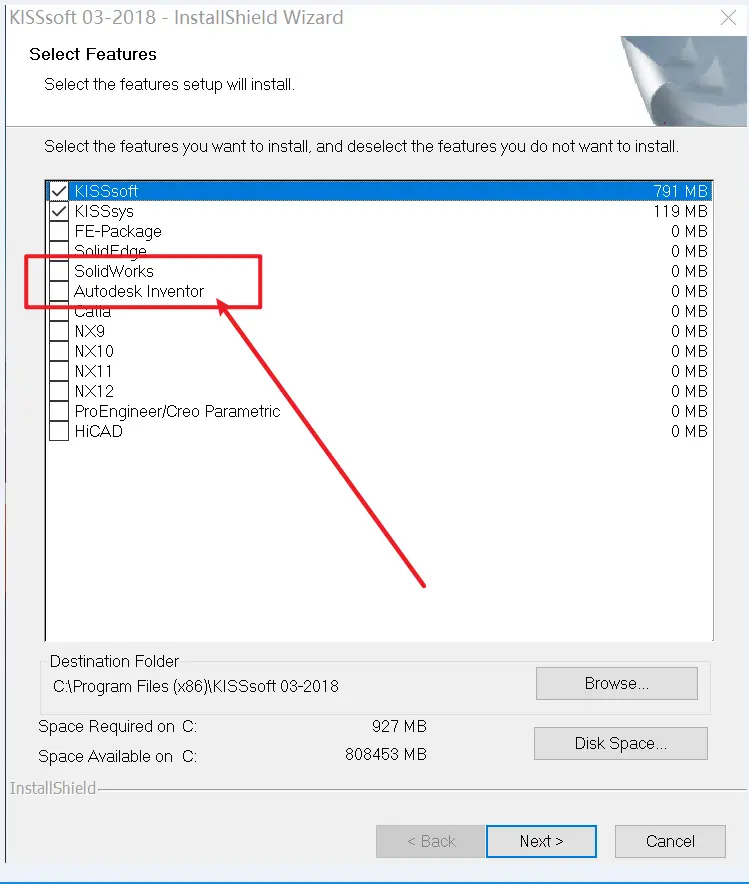Check the NX9 feature box
The width and height of the screenshot is (749, 884).
coord(59,332)
